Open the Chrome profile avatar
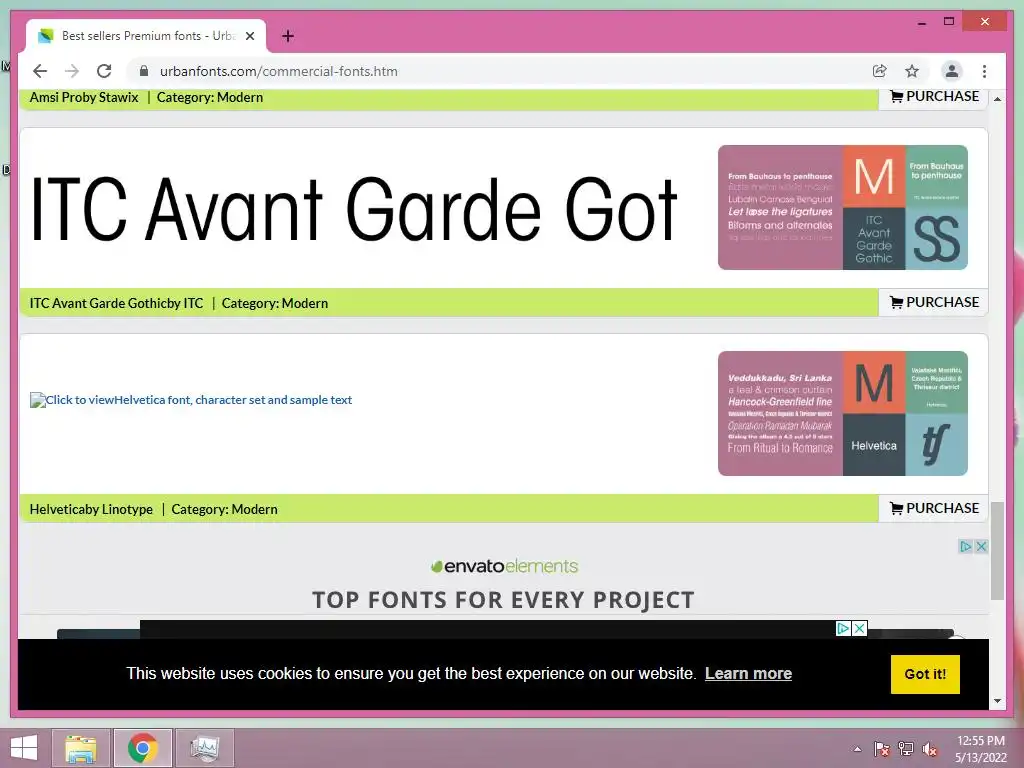This screenshot has width=1024, height=768. coord(952,71)
